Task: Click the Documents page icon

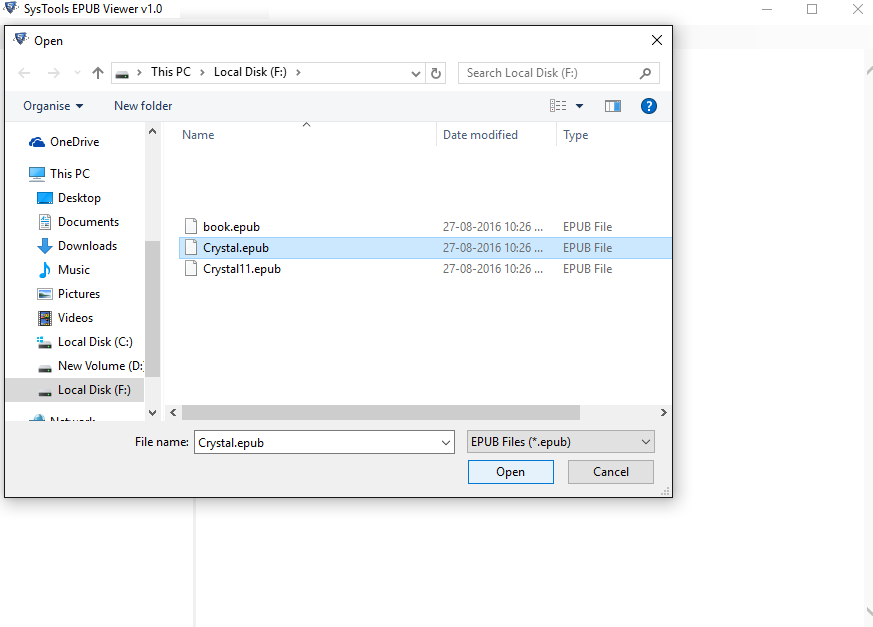Action: point(45,222)
